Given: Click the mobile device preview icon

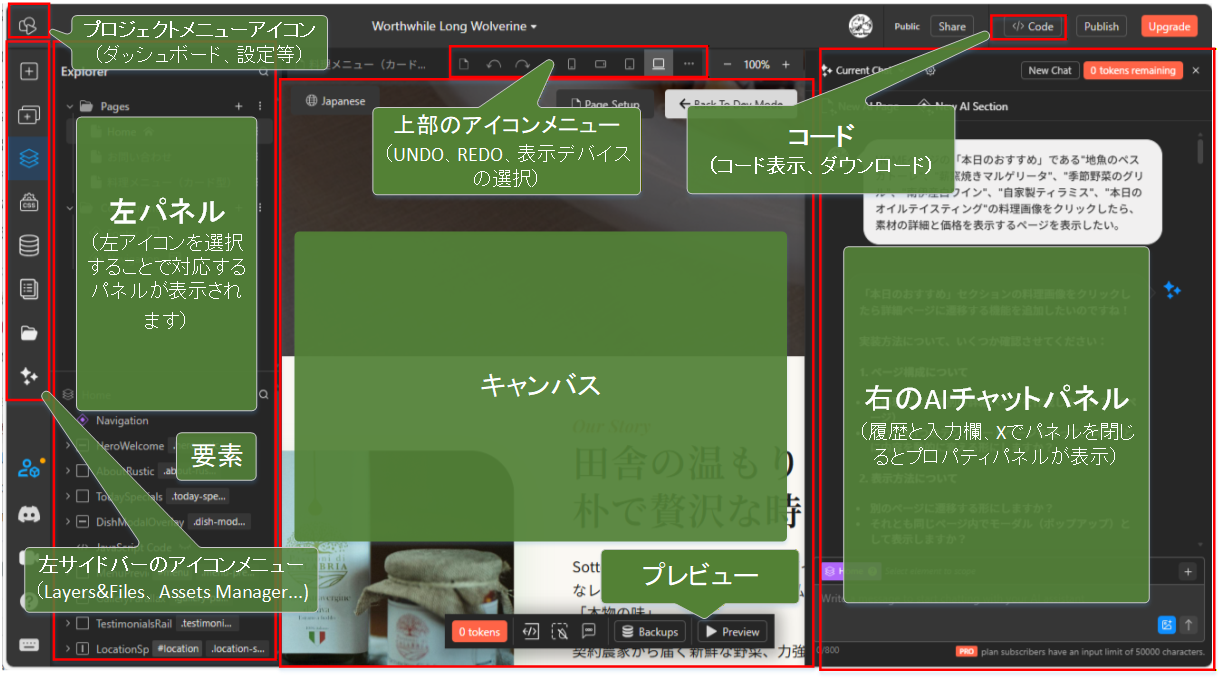Looking at the screenshot, I should pos(572,63).
